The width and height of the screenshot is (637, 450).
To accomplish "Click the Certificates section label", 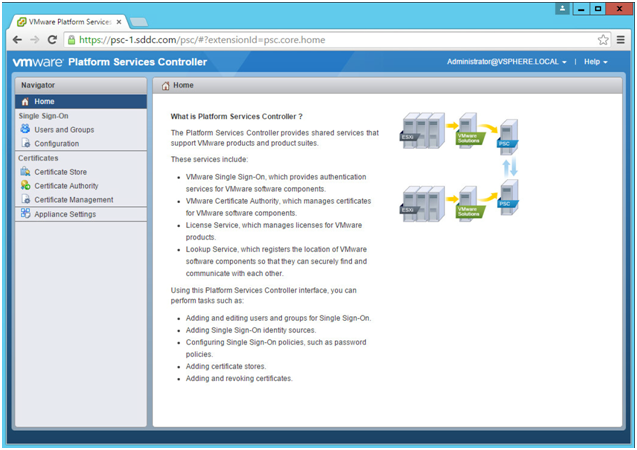I will 38,158.
